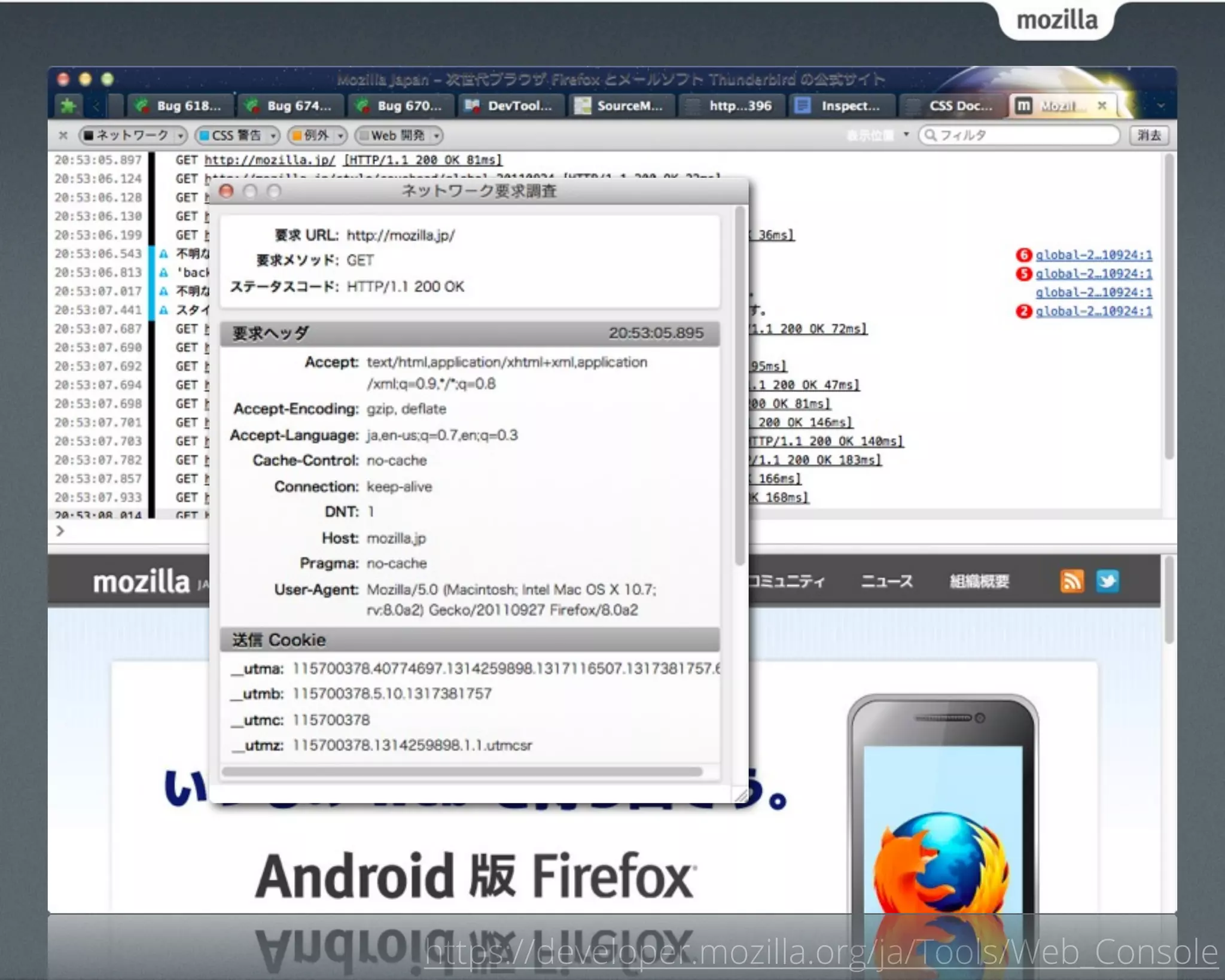Viewport: 1225px width, 980px height.
Task: Click the warning icon at 20:53:07.441
Action: tap(163, 310)
